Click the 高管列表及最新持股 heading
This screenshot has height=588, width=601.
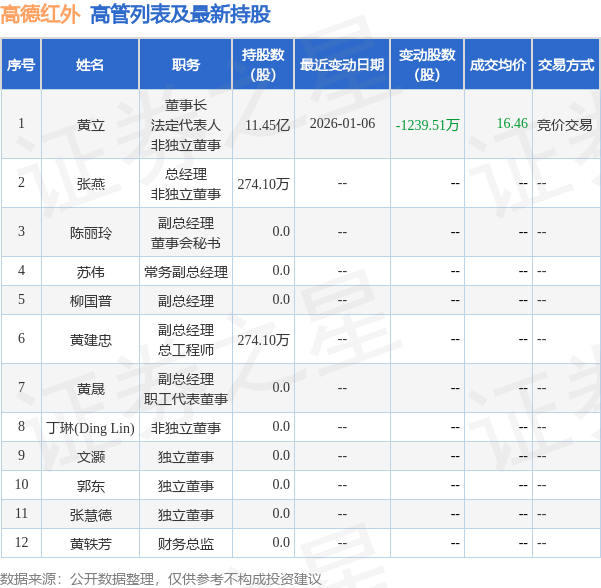click(181, 15)
